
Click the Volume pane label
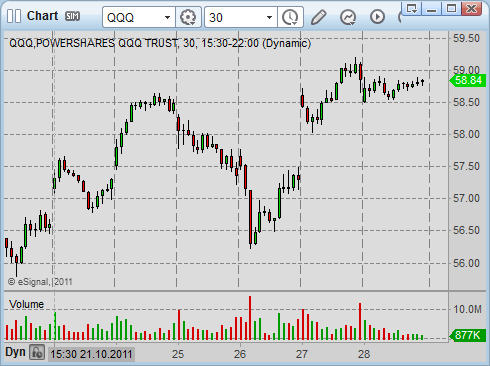26,304
